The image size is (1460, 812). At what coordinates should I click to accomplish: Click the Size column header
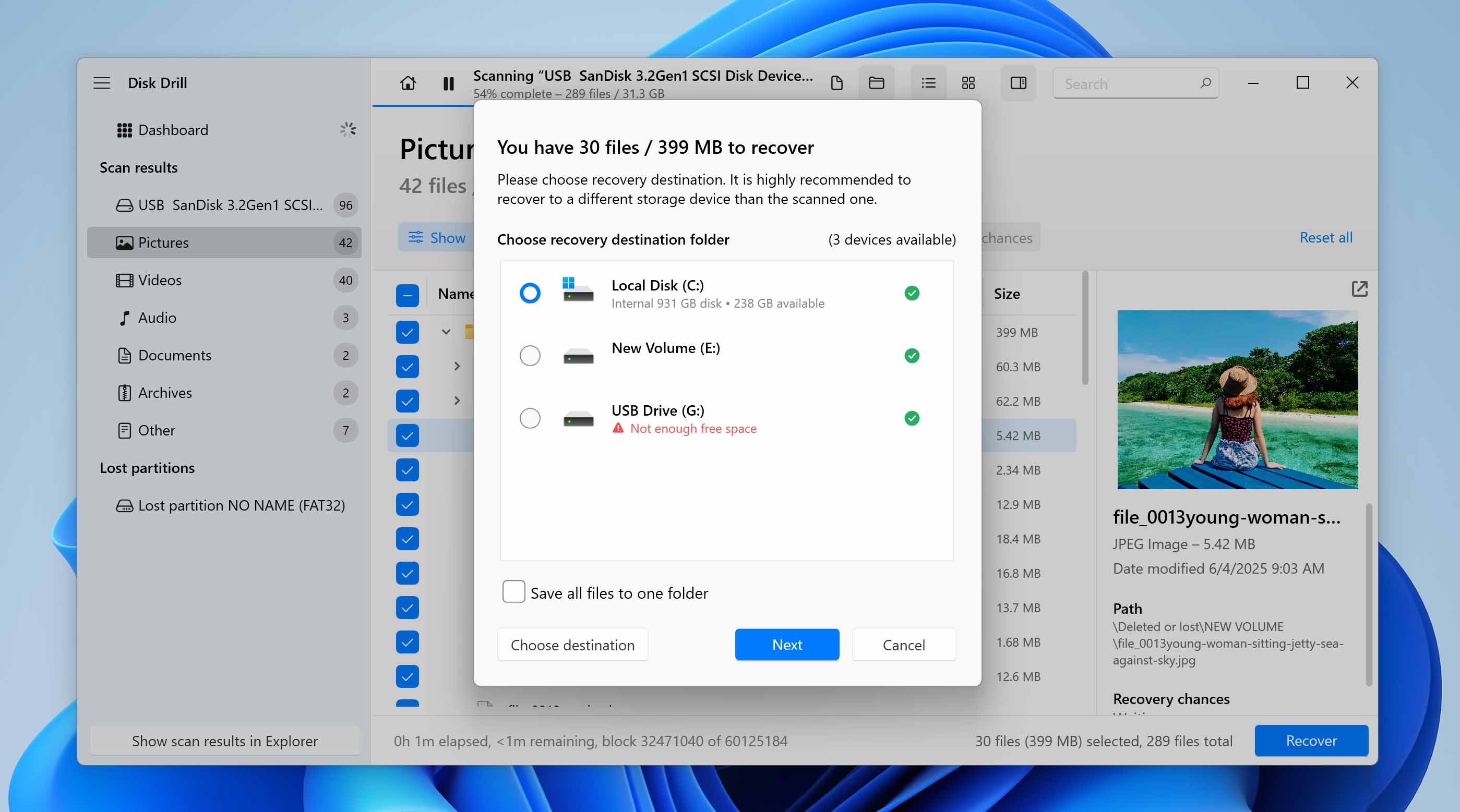(1007, 294)
